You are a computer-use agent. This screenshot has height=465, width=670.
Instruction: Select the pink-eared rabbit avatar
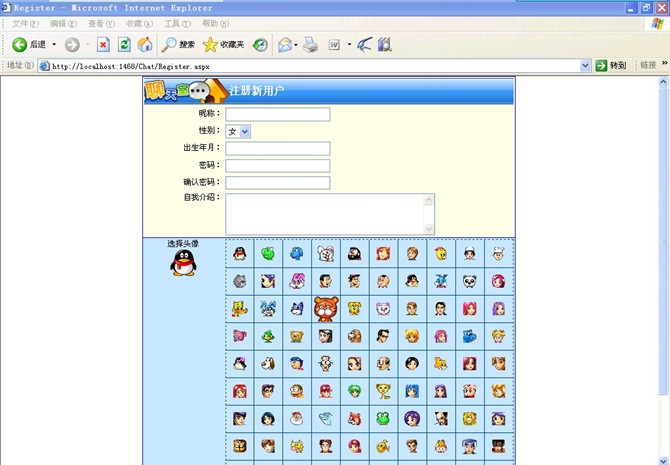(x=297, y=281)
